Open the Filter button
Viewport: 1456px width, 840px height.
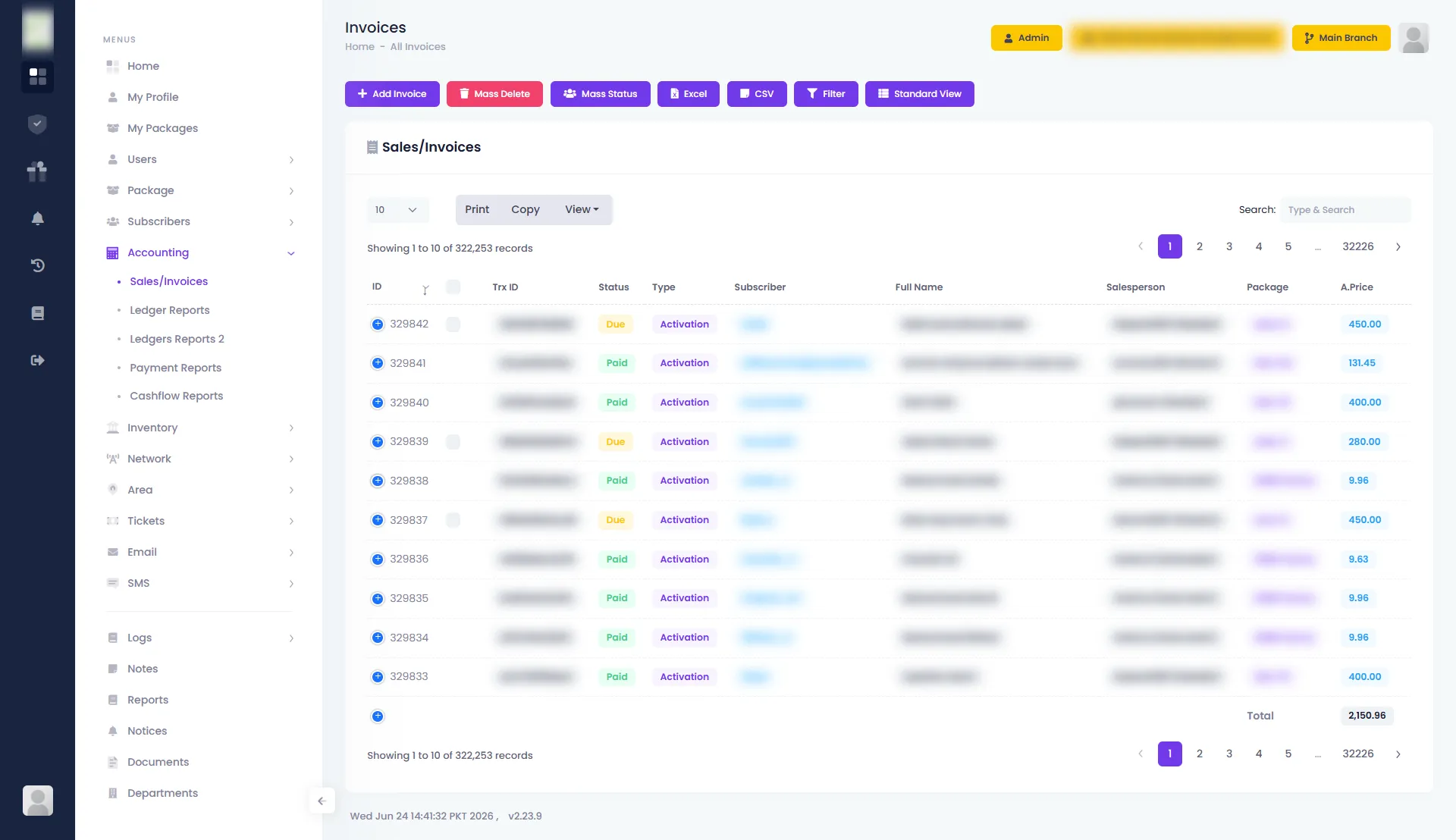(826, 94)
